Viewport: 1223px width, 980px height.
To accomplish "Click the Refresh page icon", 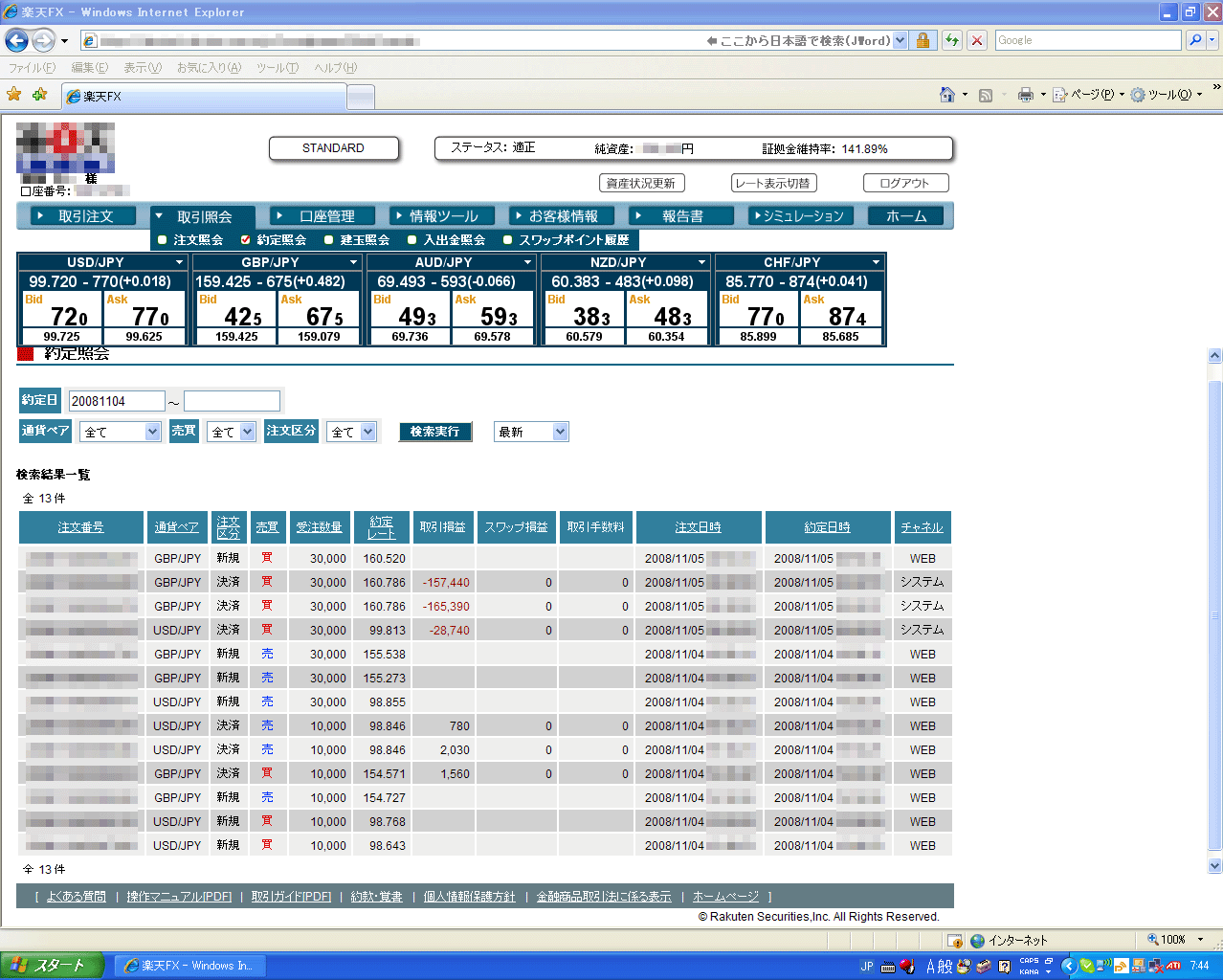I will (x=952, y=40).
